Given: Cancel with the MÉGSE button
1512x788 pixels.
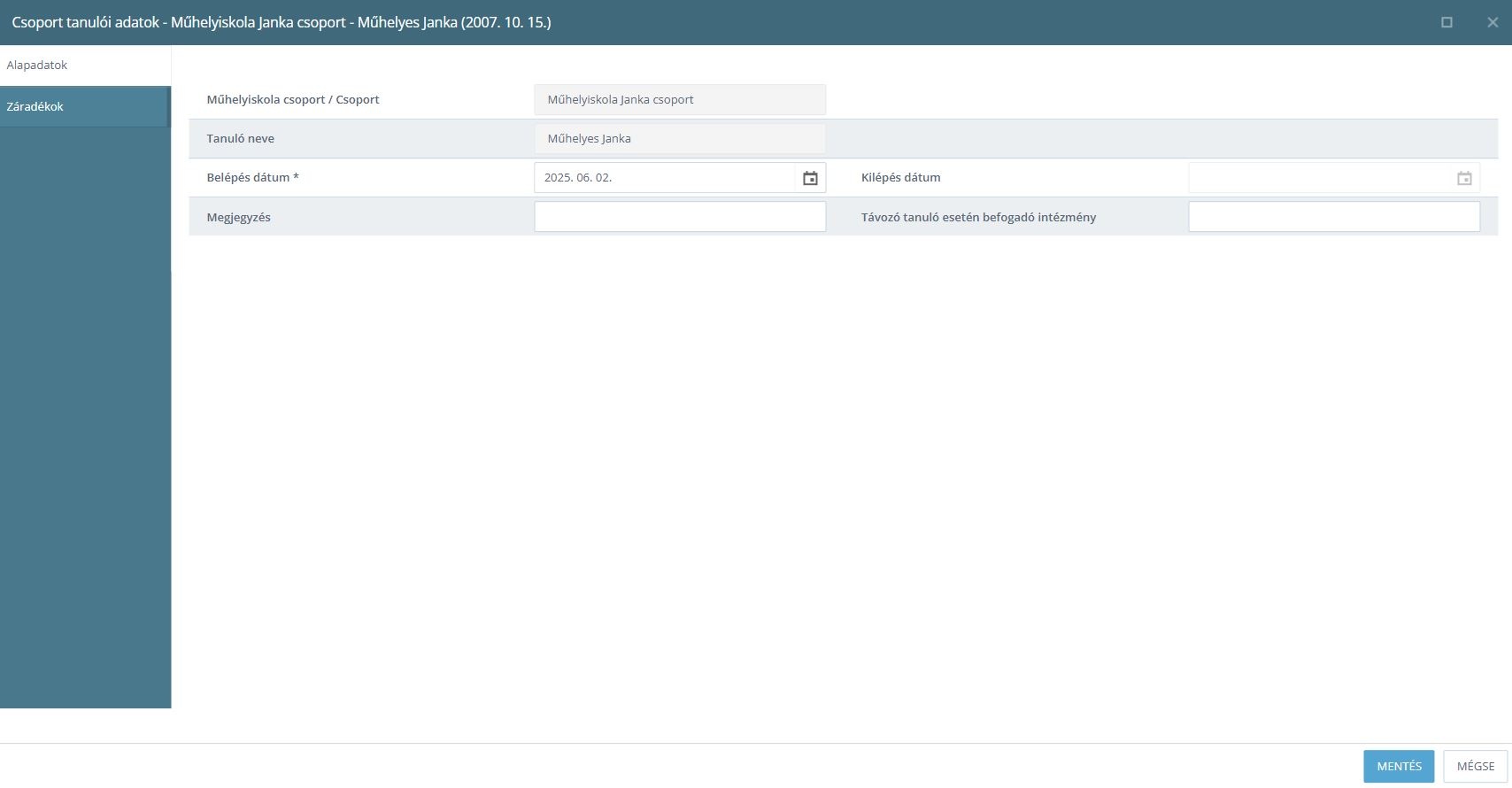Looking at the screenshot, I should [1475, 766].
